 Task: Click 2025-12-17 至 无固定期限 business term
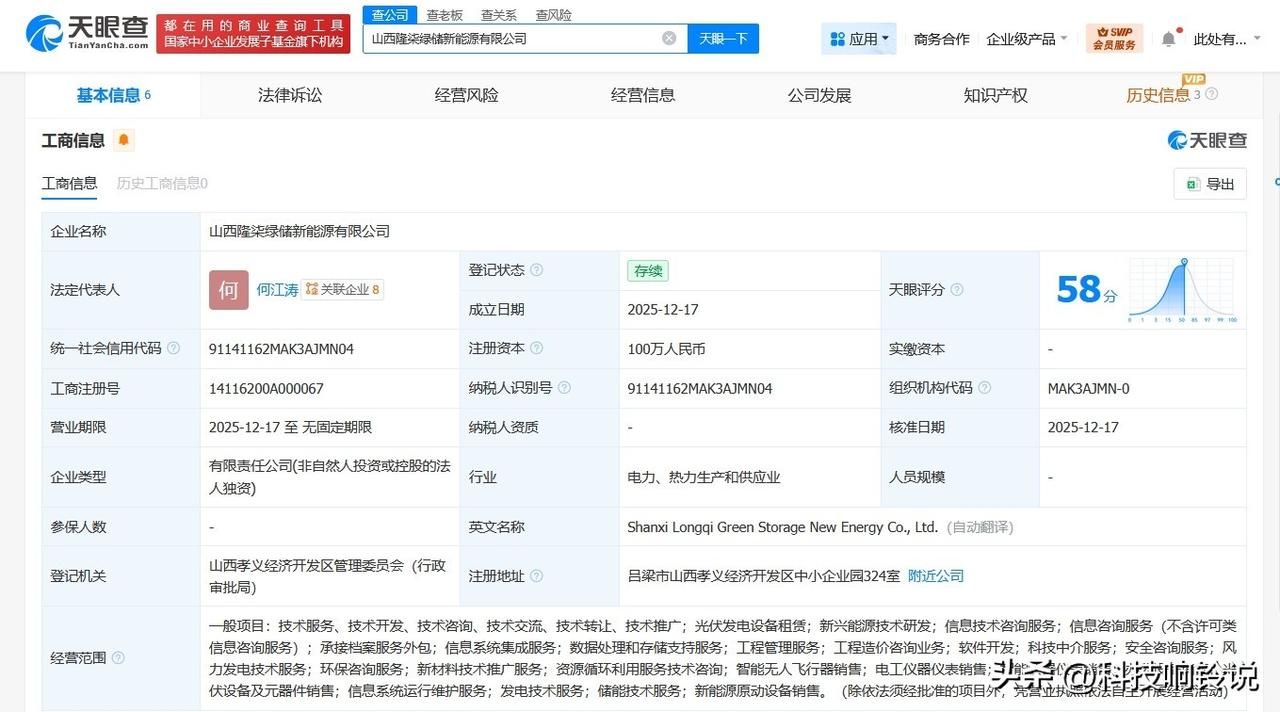pos(290,427)
